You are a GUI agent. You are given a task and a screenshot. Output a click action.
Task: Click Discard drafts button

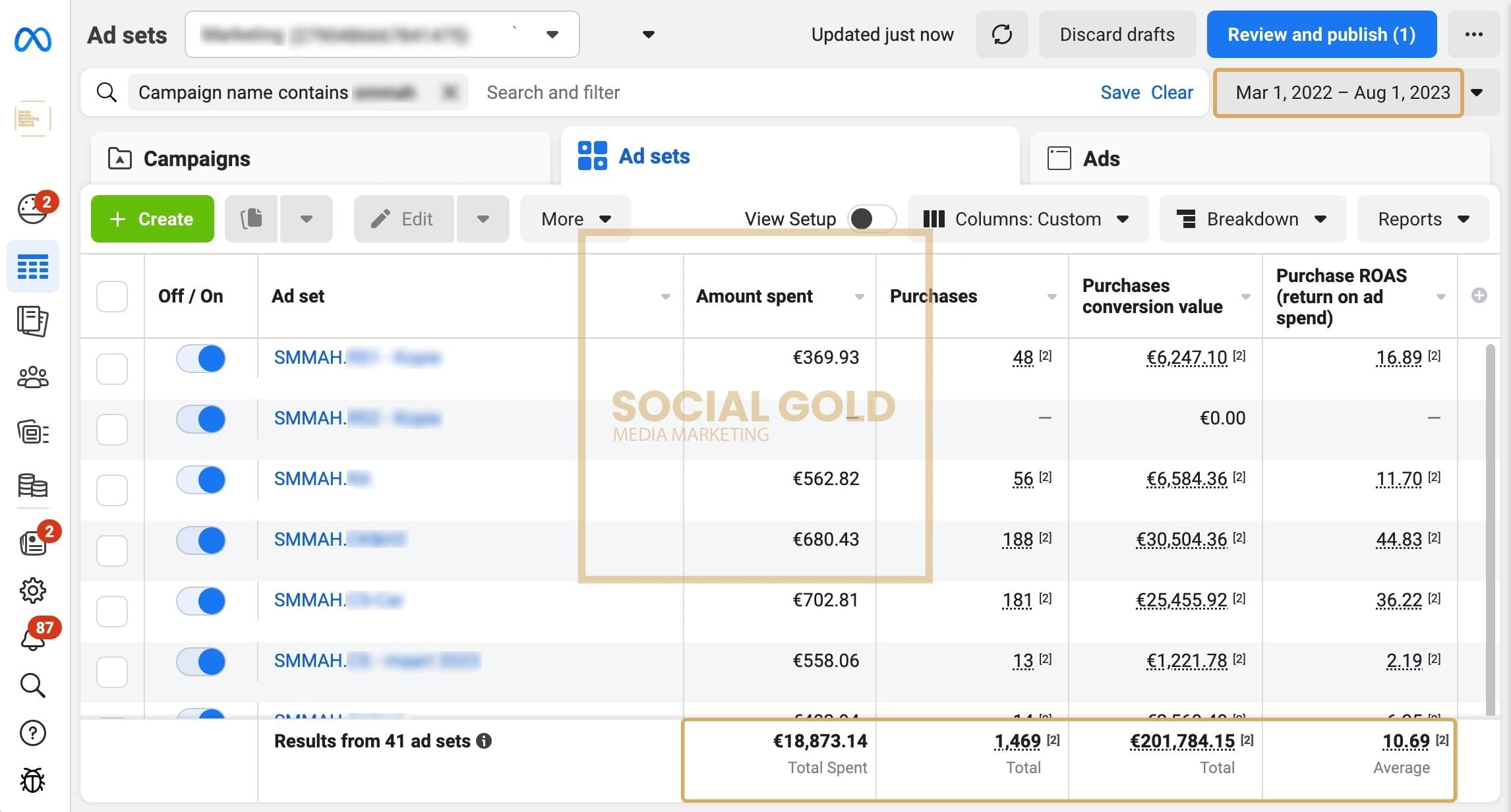click(x=1117, y=34)
